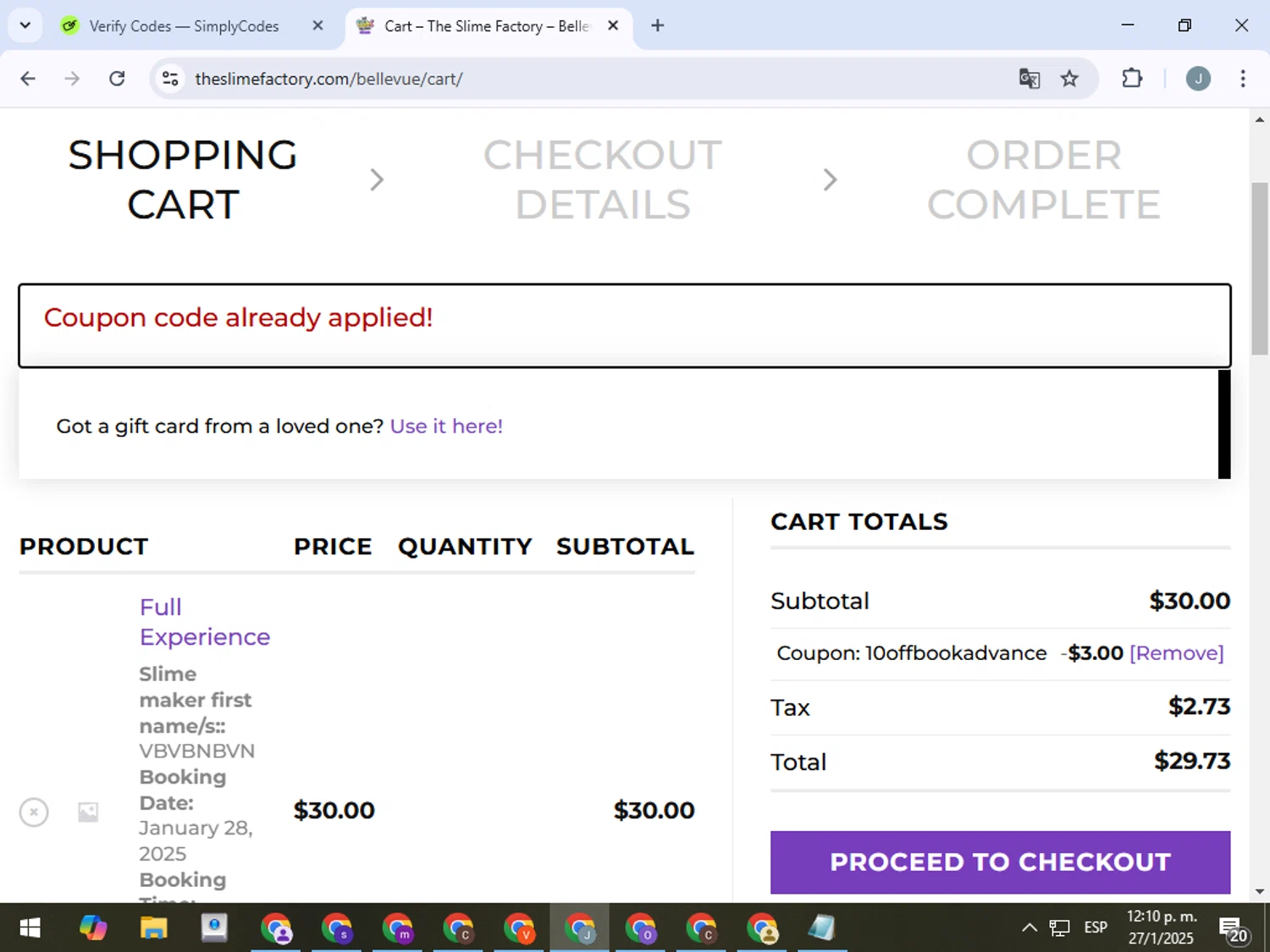The height and width of the screenshot is (952, 1270).
Task: Click the Total value $29.73
Action: (1192, 762)
